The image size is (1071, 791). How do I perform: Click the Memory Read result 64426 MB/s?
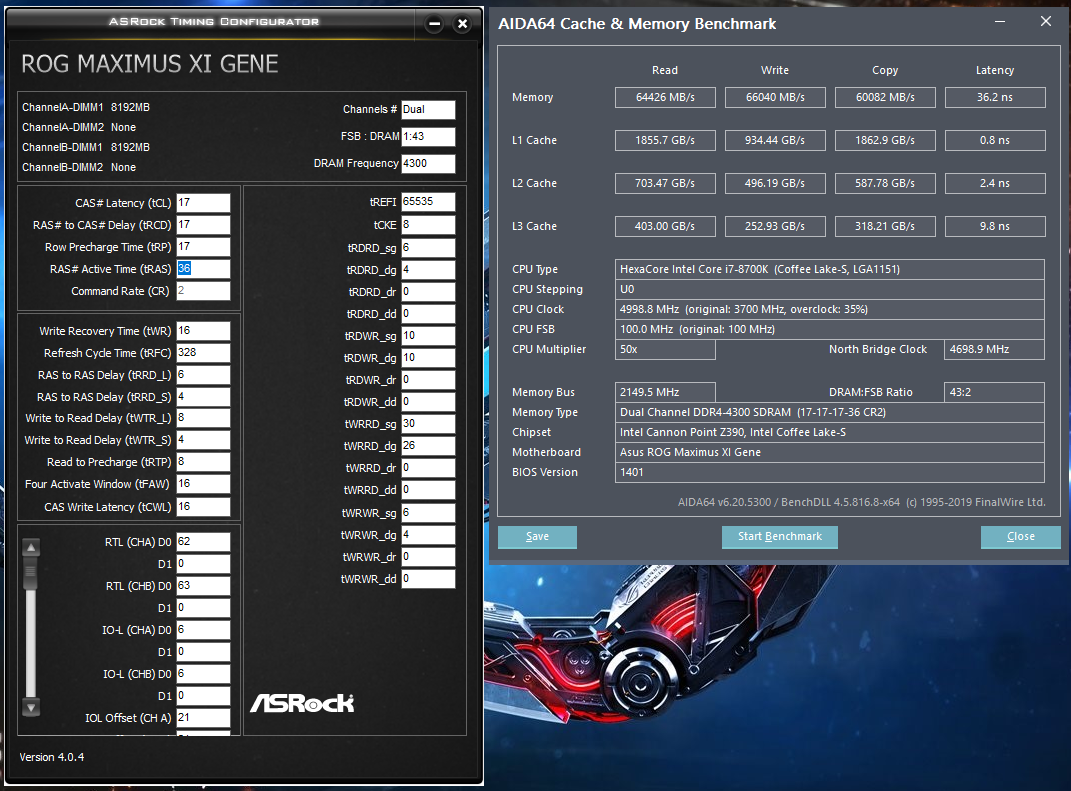tap(665, 97)
